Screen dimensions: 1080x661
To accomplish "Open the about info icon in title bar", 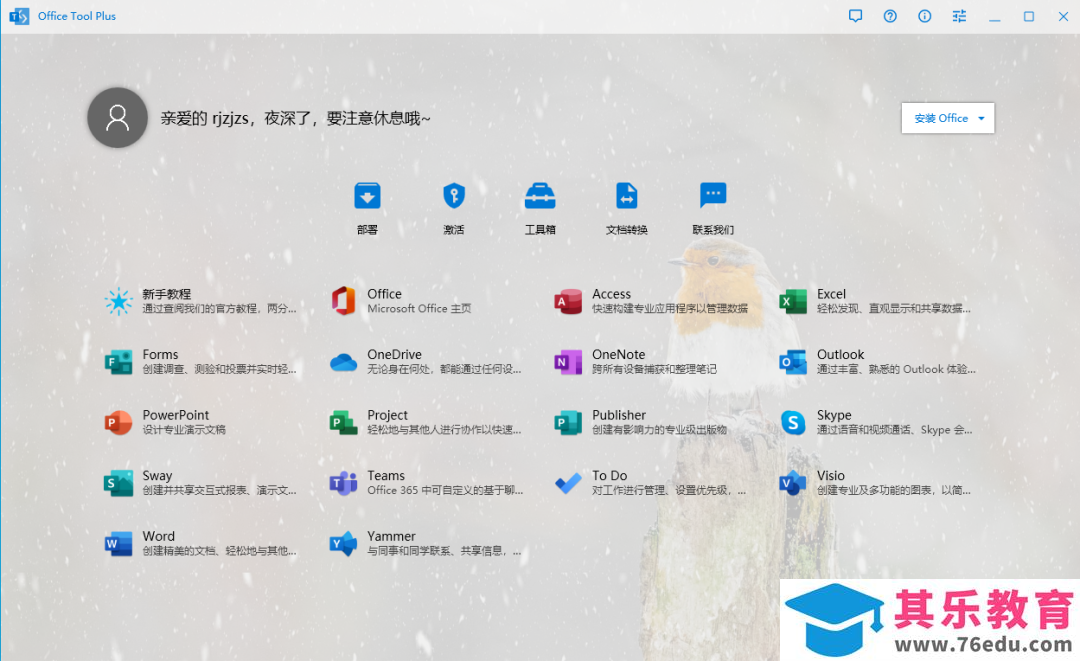I will click(924, 16).
